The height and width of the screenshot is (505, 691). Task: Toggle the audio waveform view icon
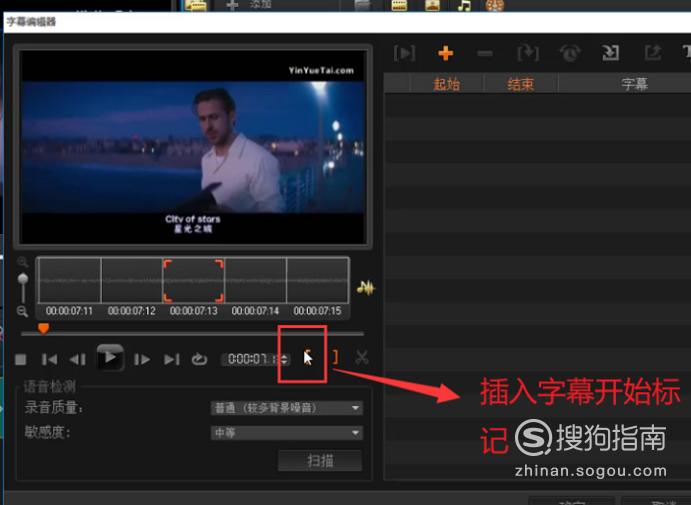366,288
